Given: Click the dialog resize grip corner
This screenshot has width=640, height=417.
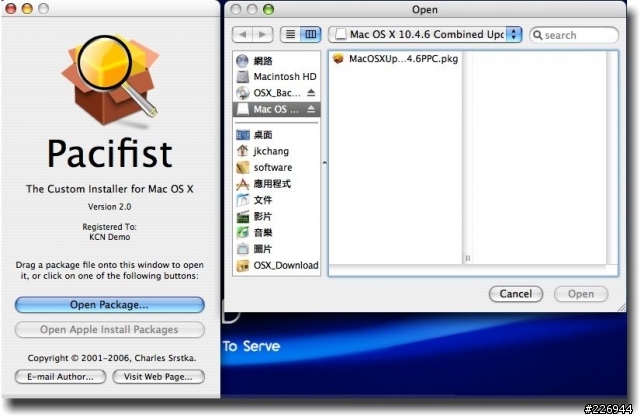Looking at the screenshot, I should (621, 307).
